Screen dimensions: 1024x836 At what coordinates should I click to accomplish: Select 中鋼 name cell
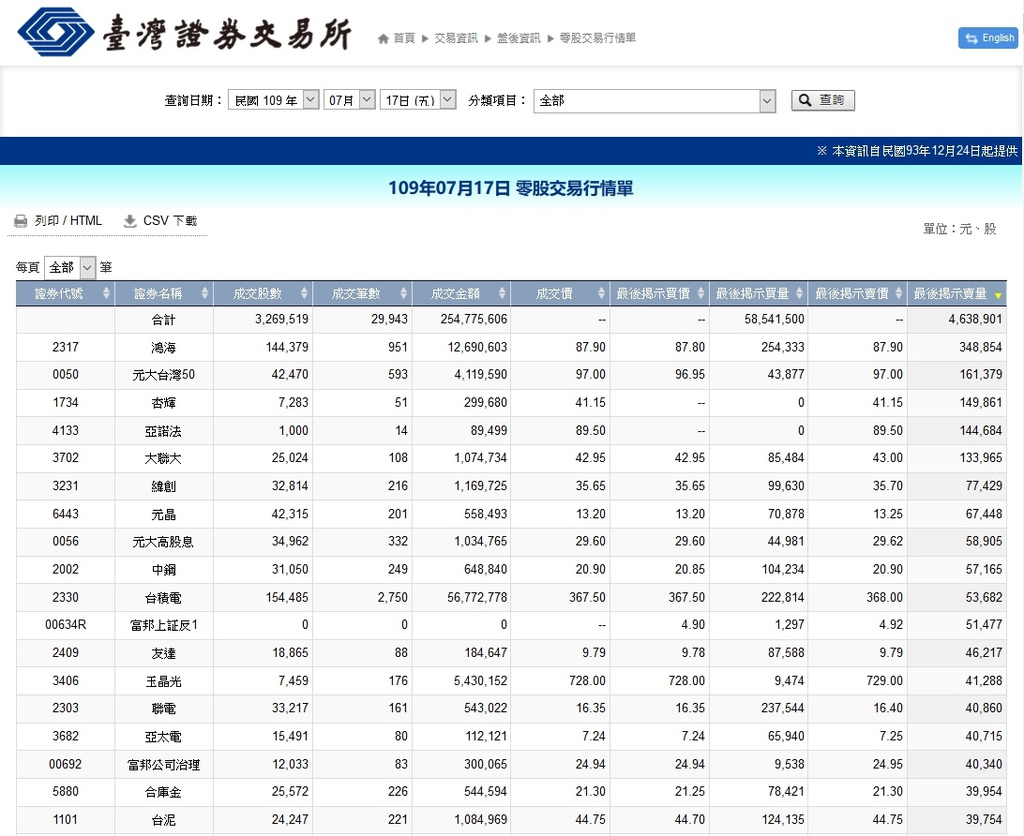[164, 570]
